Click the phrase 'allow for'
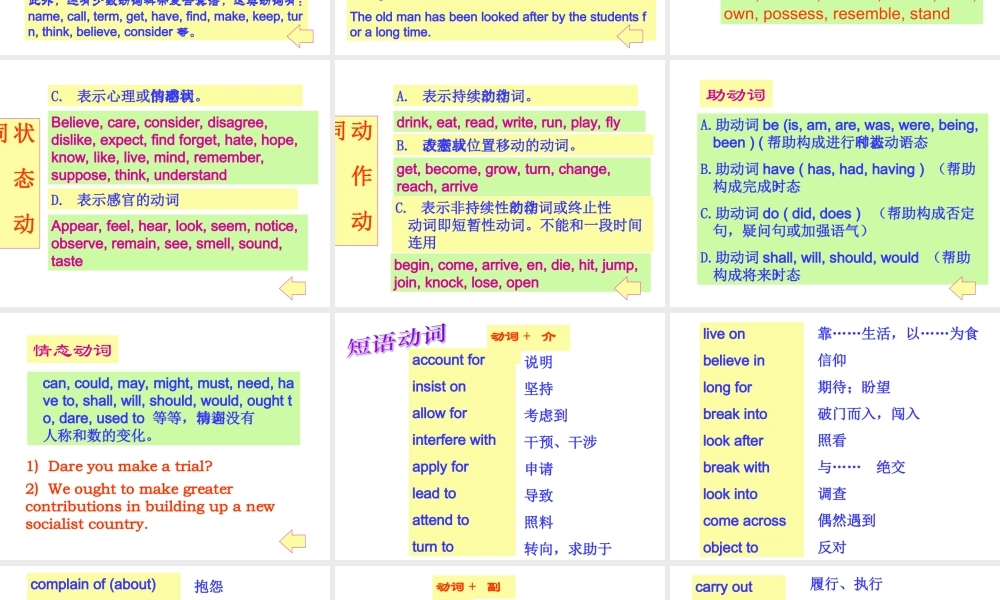1000x600 pixels. (439, 414)
